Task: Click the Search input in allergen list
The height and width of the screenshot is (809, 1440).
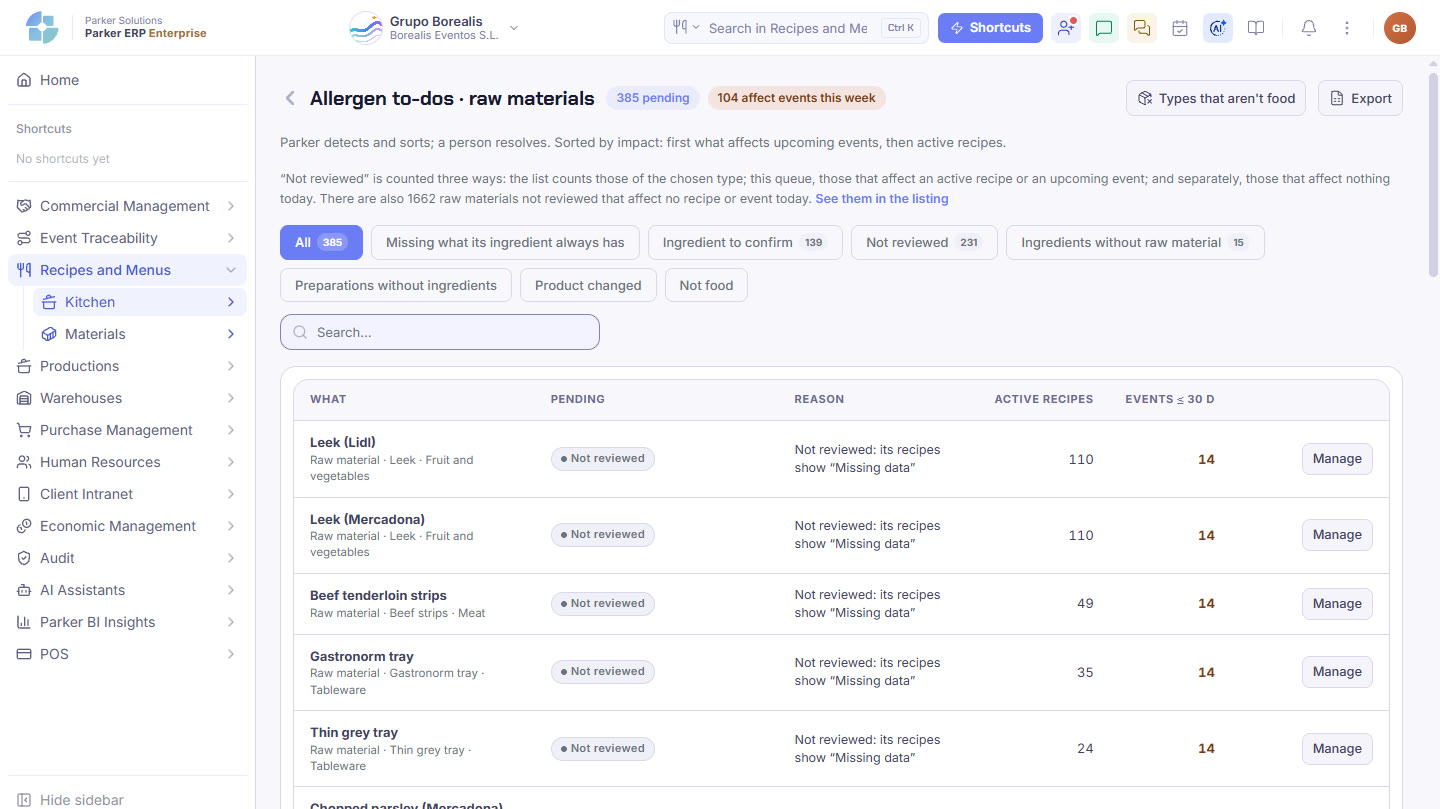Action: (x=440, y=332)
